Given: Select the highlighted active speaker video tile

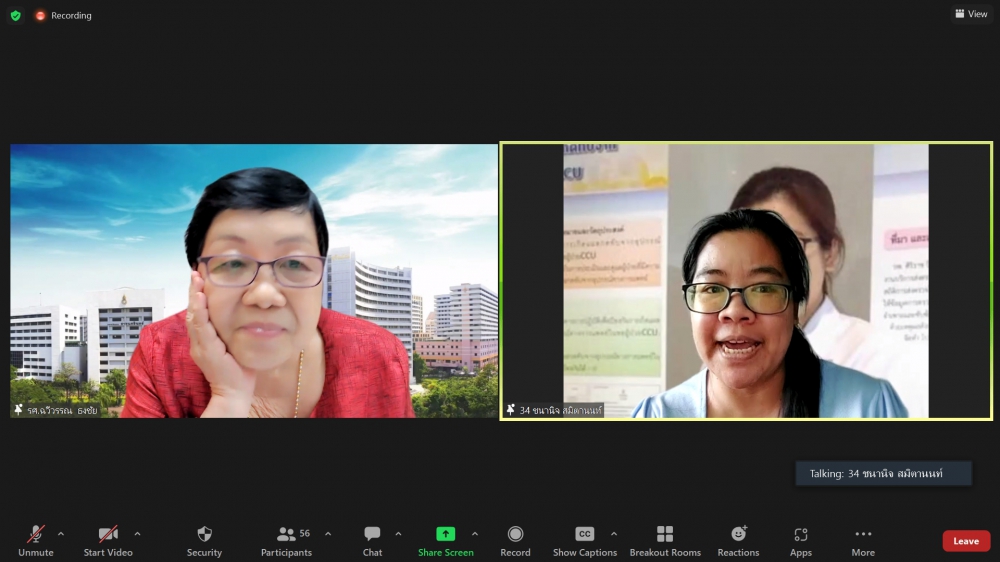Looking at the screenshot, I should (x=746, y=281).
